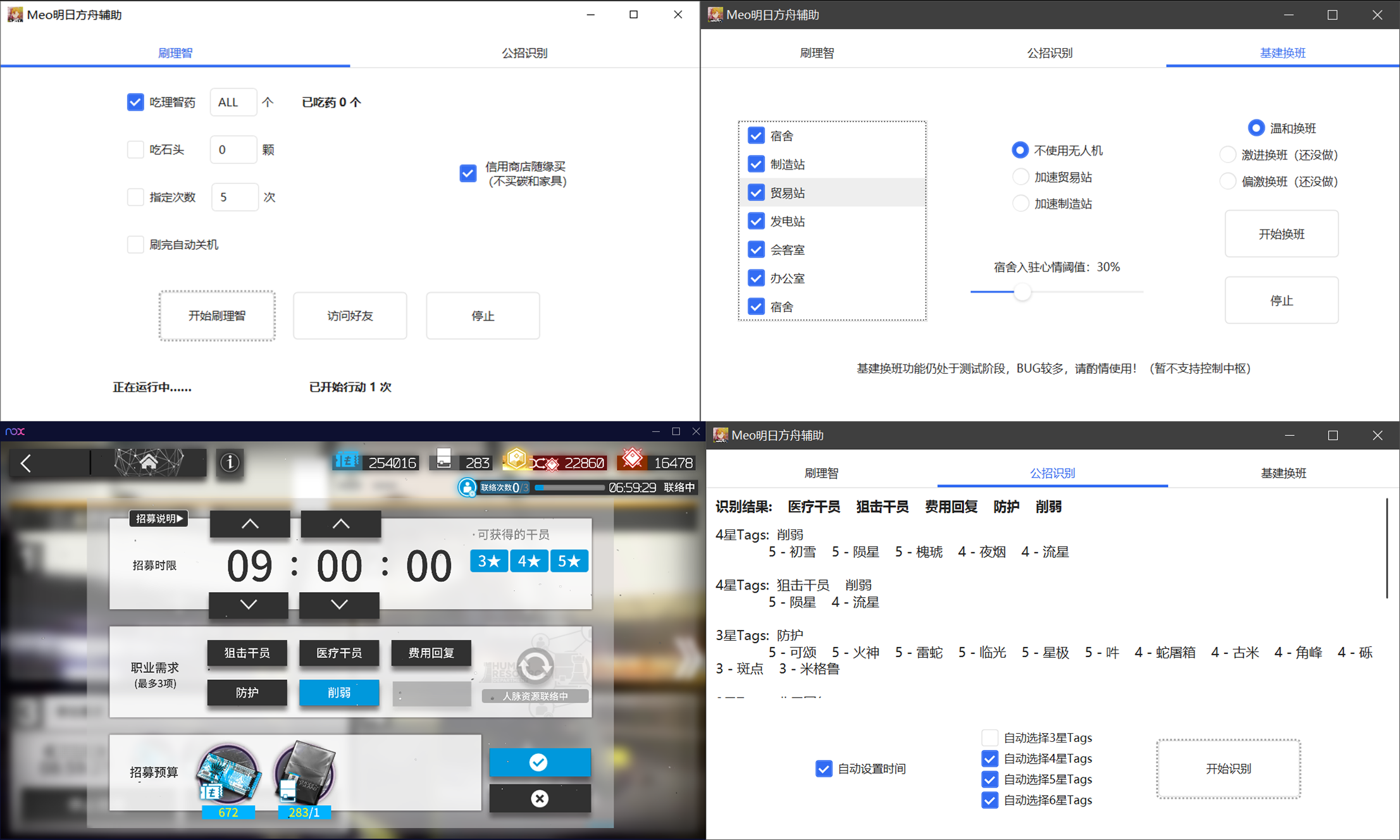The height and width of the screenshot is (840, 1400).
Task: Open the 招募说明 recruitment help expander
Action: (159, 519)
